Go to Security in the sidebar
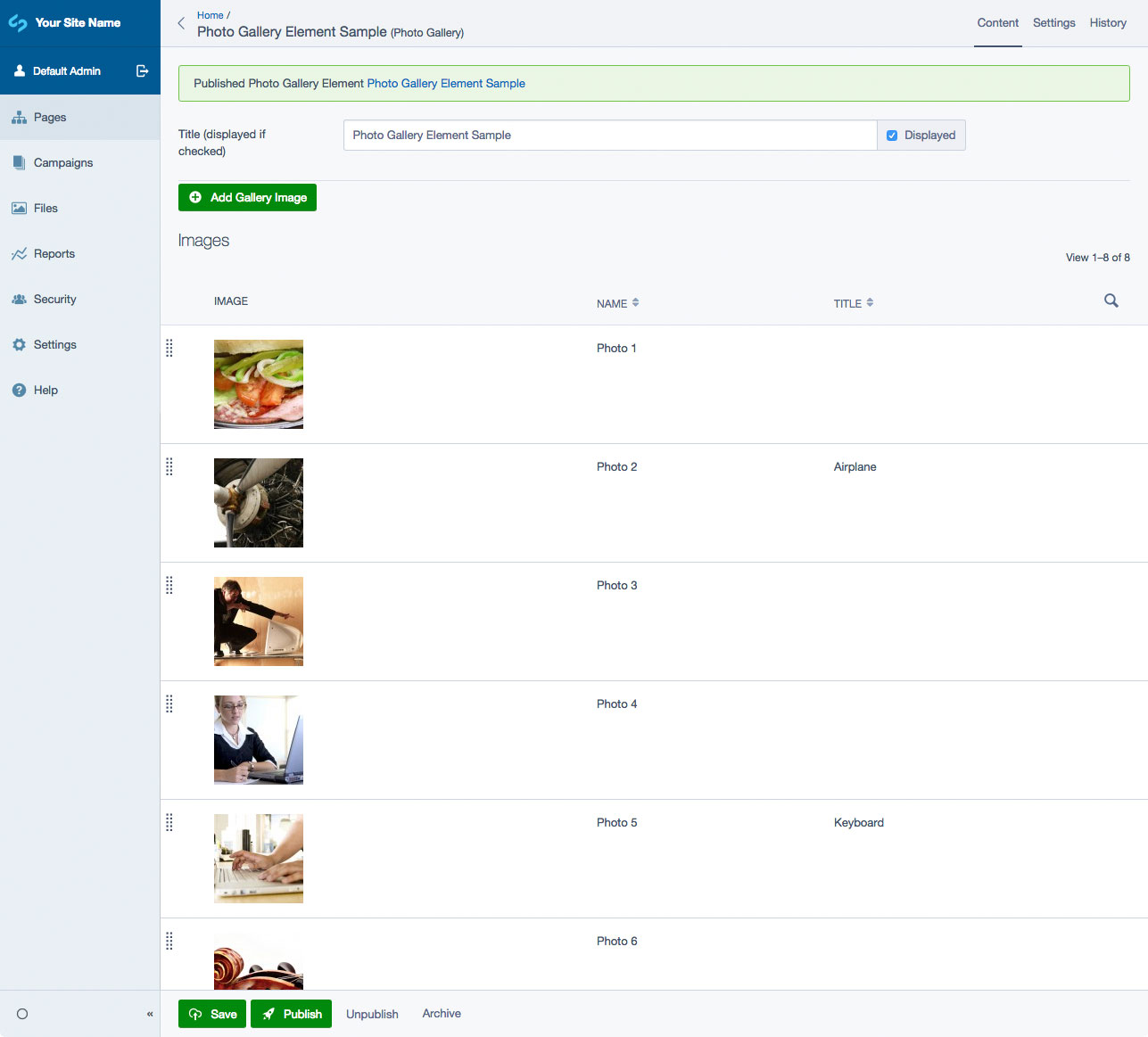Viewport: 1148px width, 1037px height. click(x=54, y=300)
